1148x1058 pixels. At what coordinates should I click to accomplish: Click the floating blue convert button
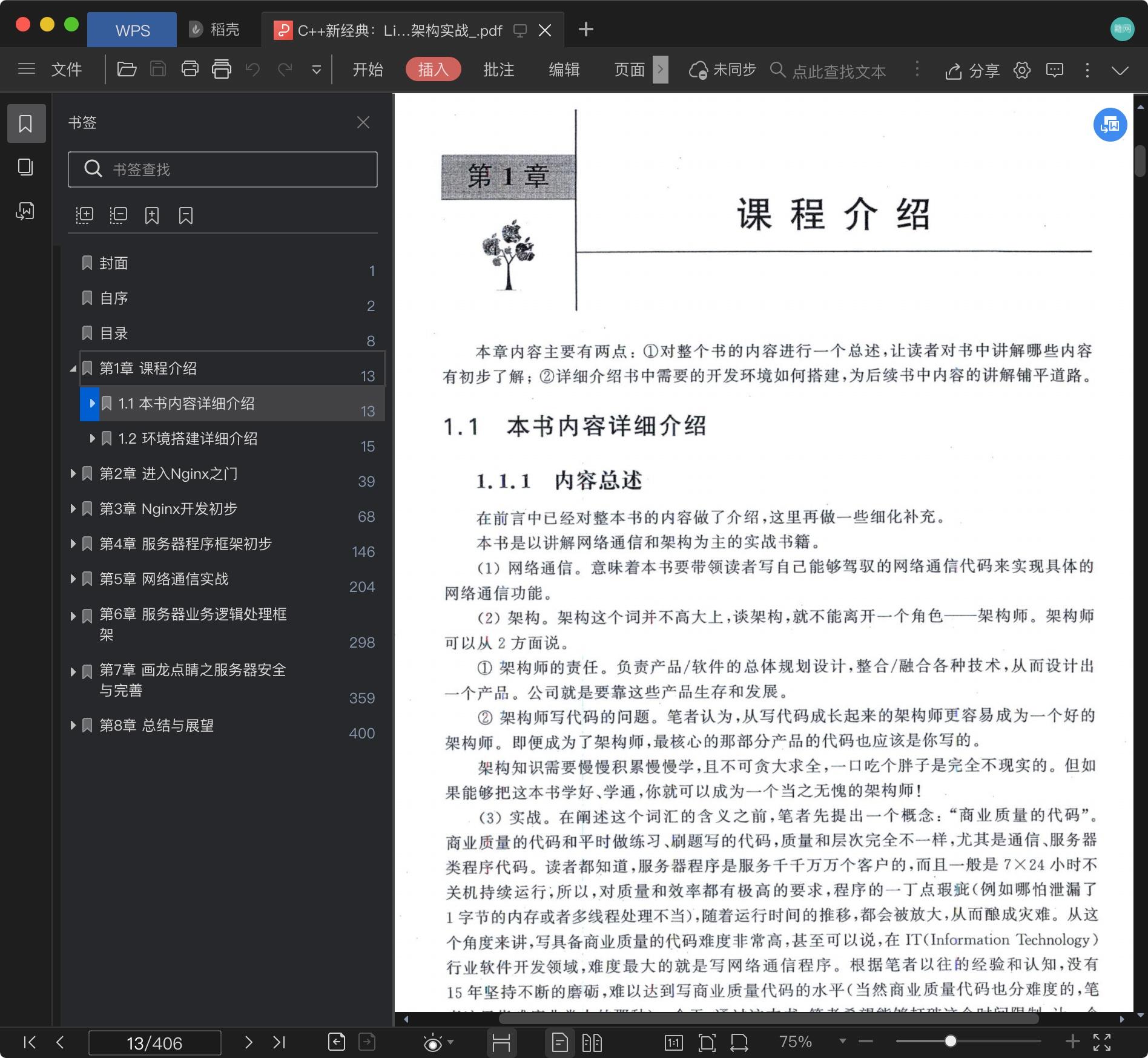point(1110,125)
